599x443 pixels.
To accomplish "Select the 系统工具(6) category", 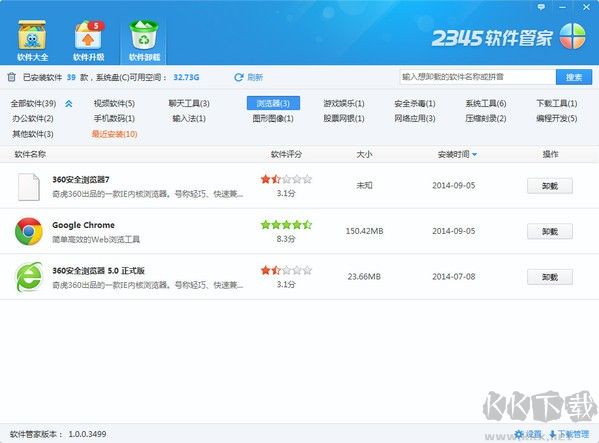I will [x=486, y=103].
